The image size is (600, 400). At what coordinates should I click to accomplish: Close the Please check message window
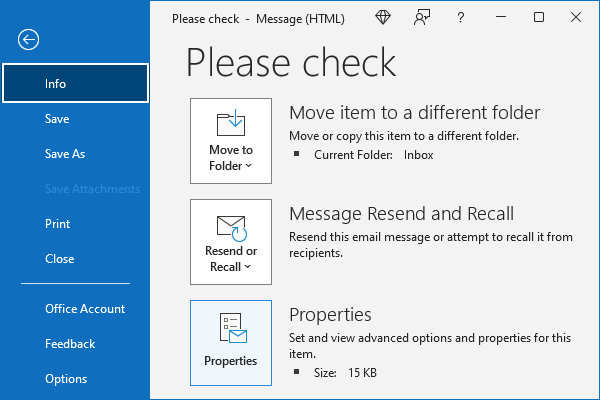click(576, 17)
